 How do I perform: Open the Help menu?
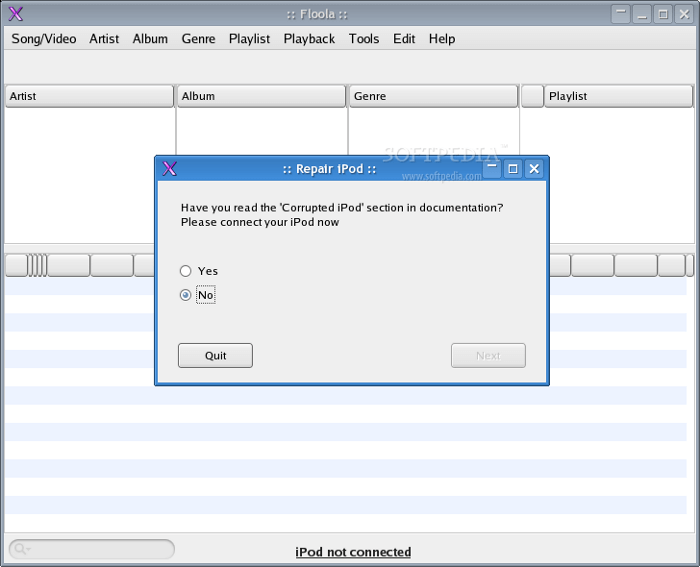pos(442,39)
